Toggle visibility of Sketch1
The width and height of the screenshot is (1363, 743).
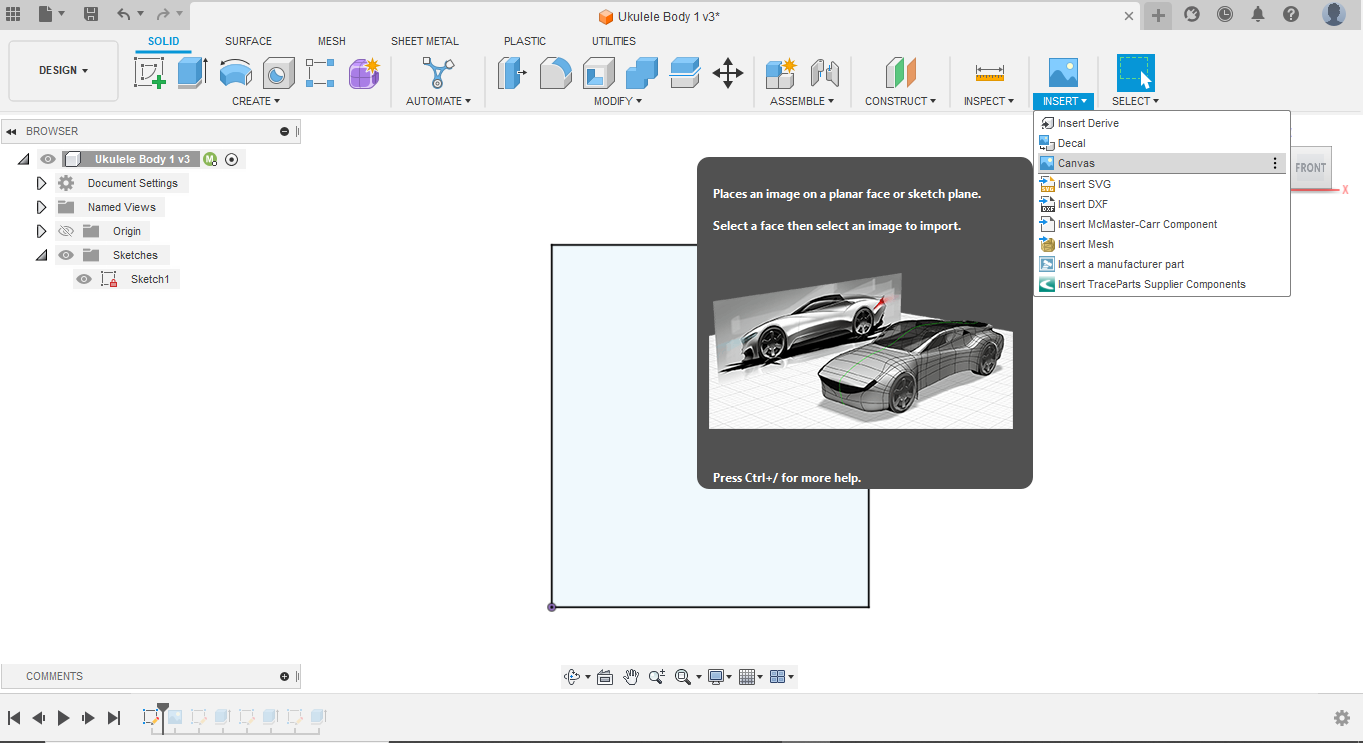[84, 279]
